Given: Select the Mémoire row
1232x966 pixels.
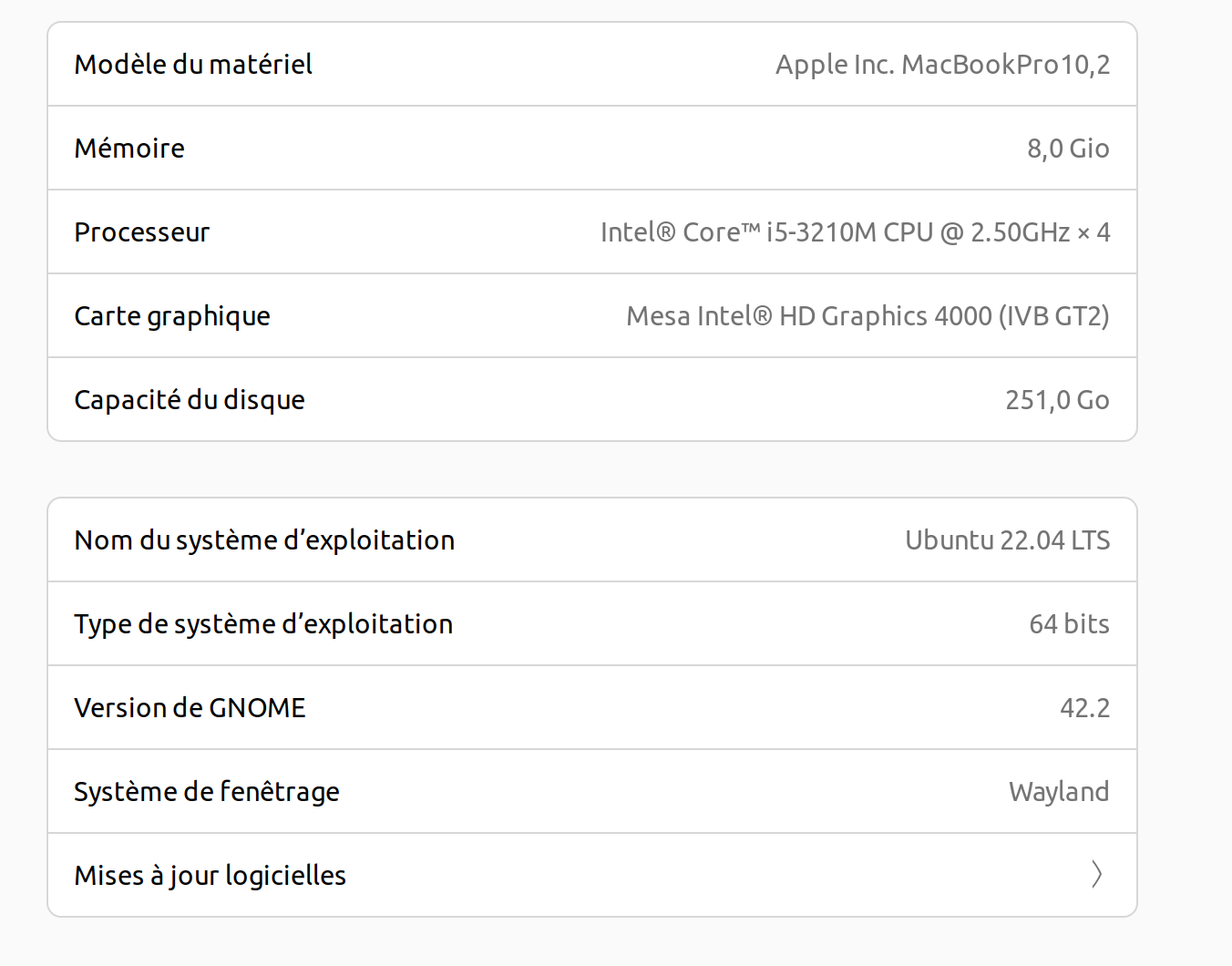Looking at the screenshot, I should 592,148.
